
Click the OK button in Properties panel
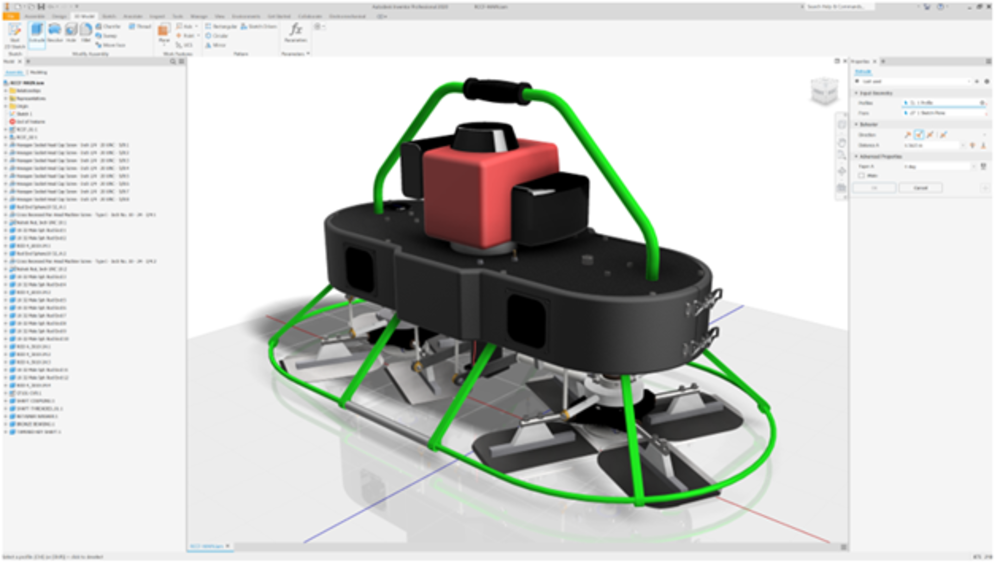tap(874, 188)
